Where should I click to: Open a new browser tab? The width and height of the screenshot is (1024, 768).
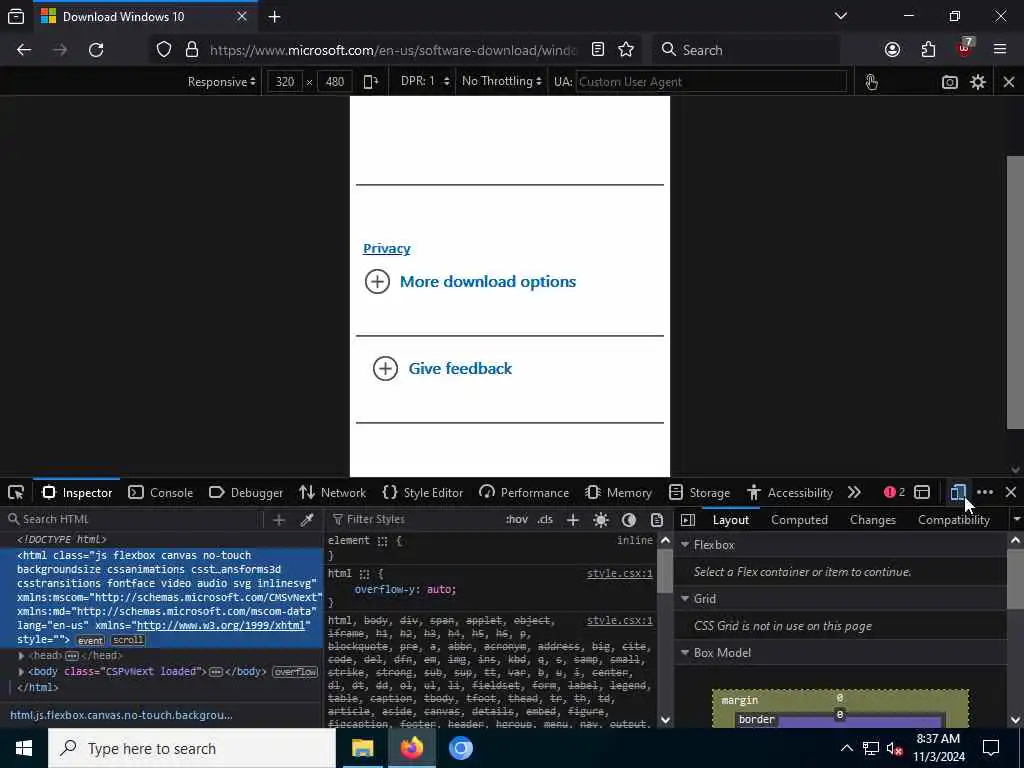tap(274, 17)
